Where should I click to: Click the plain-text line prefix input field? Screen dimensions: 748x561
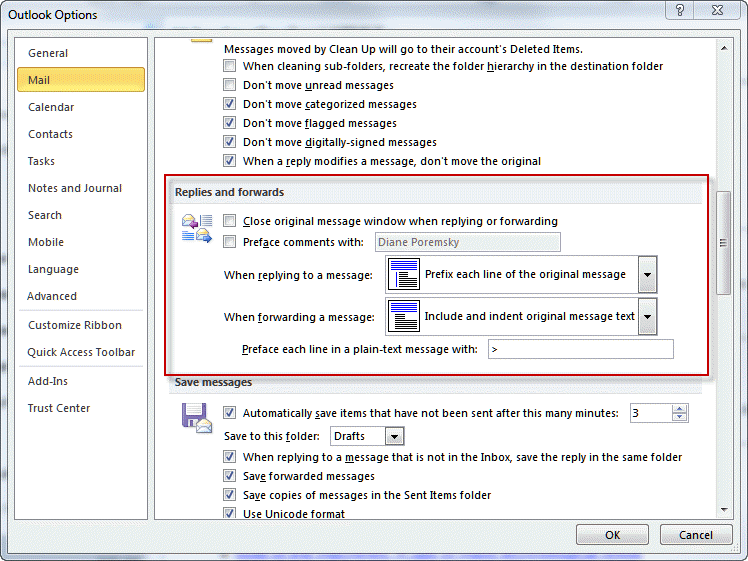coord(581,349)
